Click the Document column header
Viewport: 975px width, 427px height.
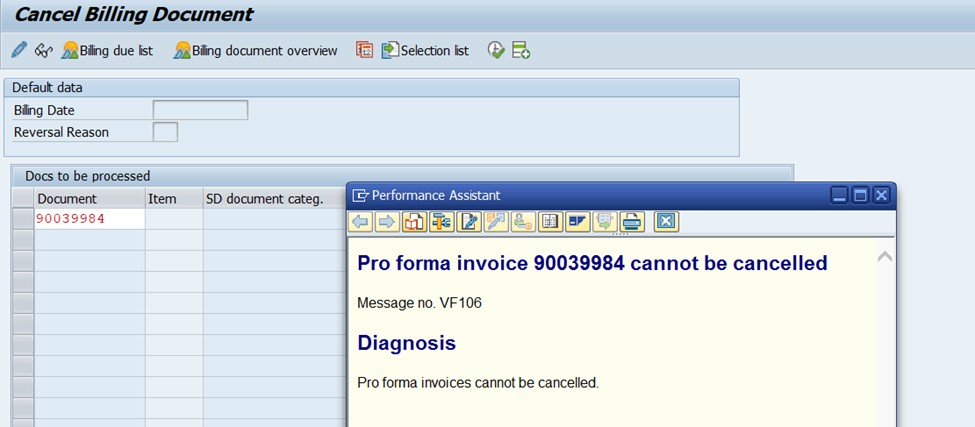(x=90, y=199)
